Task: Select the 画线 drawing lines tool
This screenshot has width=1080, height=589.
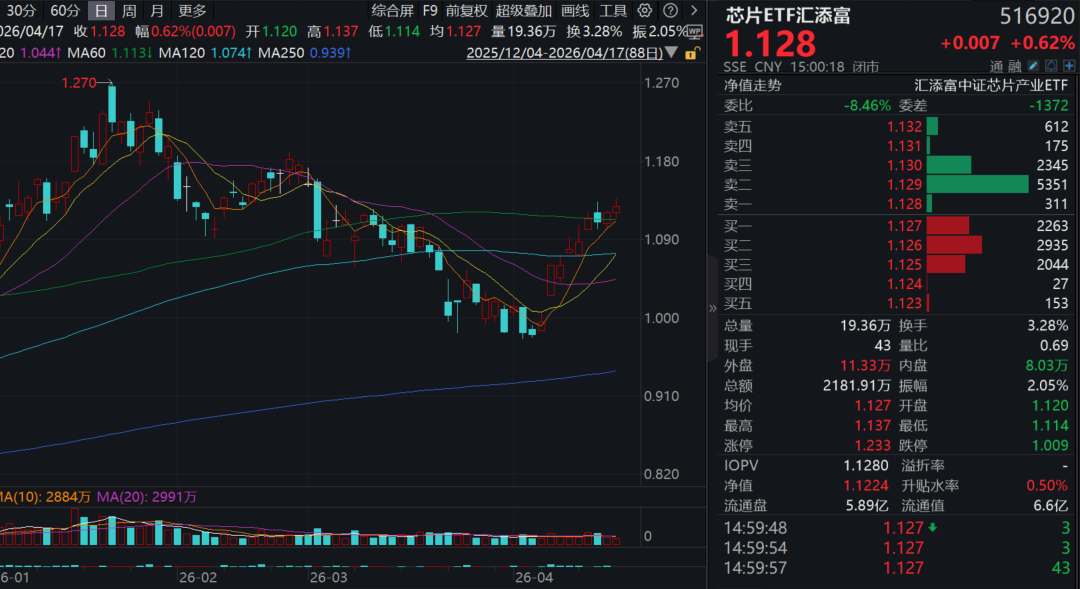Action: pos(575,11)
